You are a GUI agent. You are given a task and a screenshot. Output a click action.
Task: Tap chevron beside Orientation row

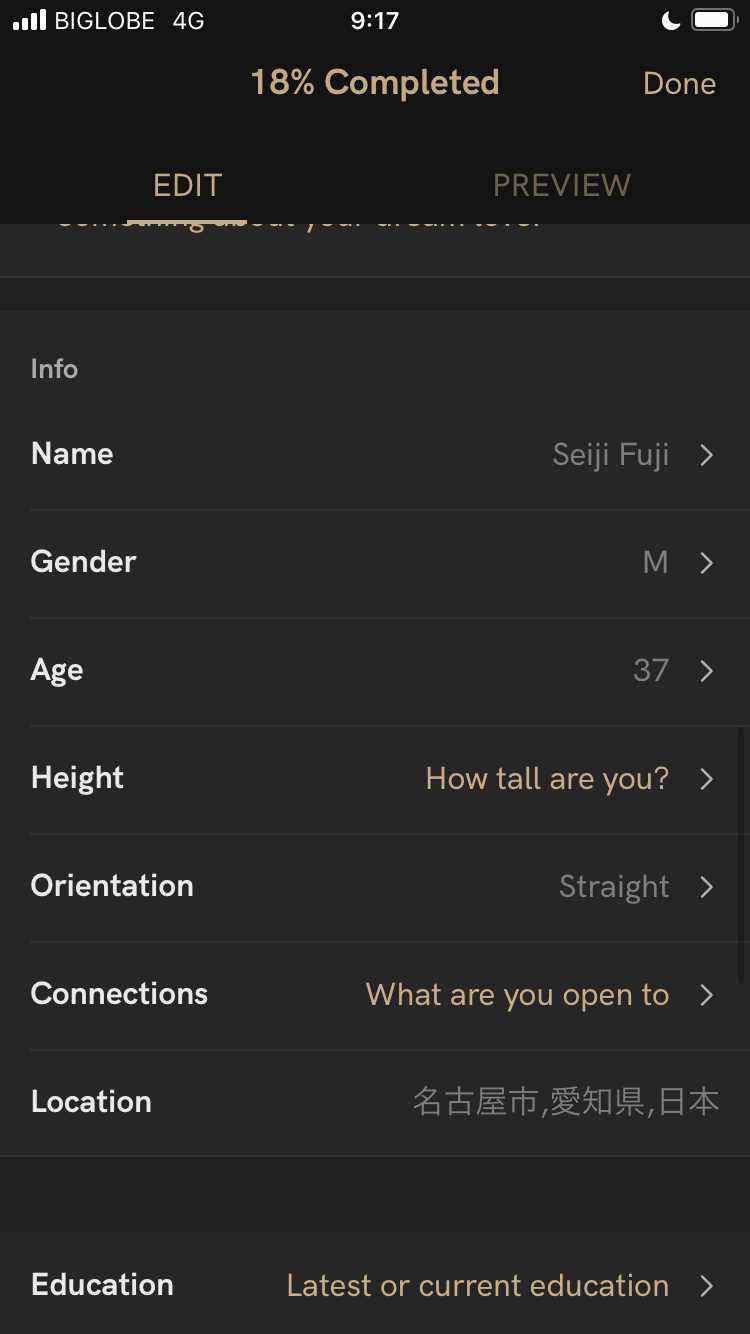click(x=707, y=887)
